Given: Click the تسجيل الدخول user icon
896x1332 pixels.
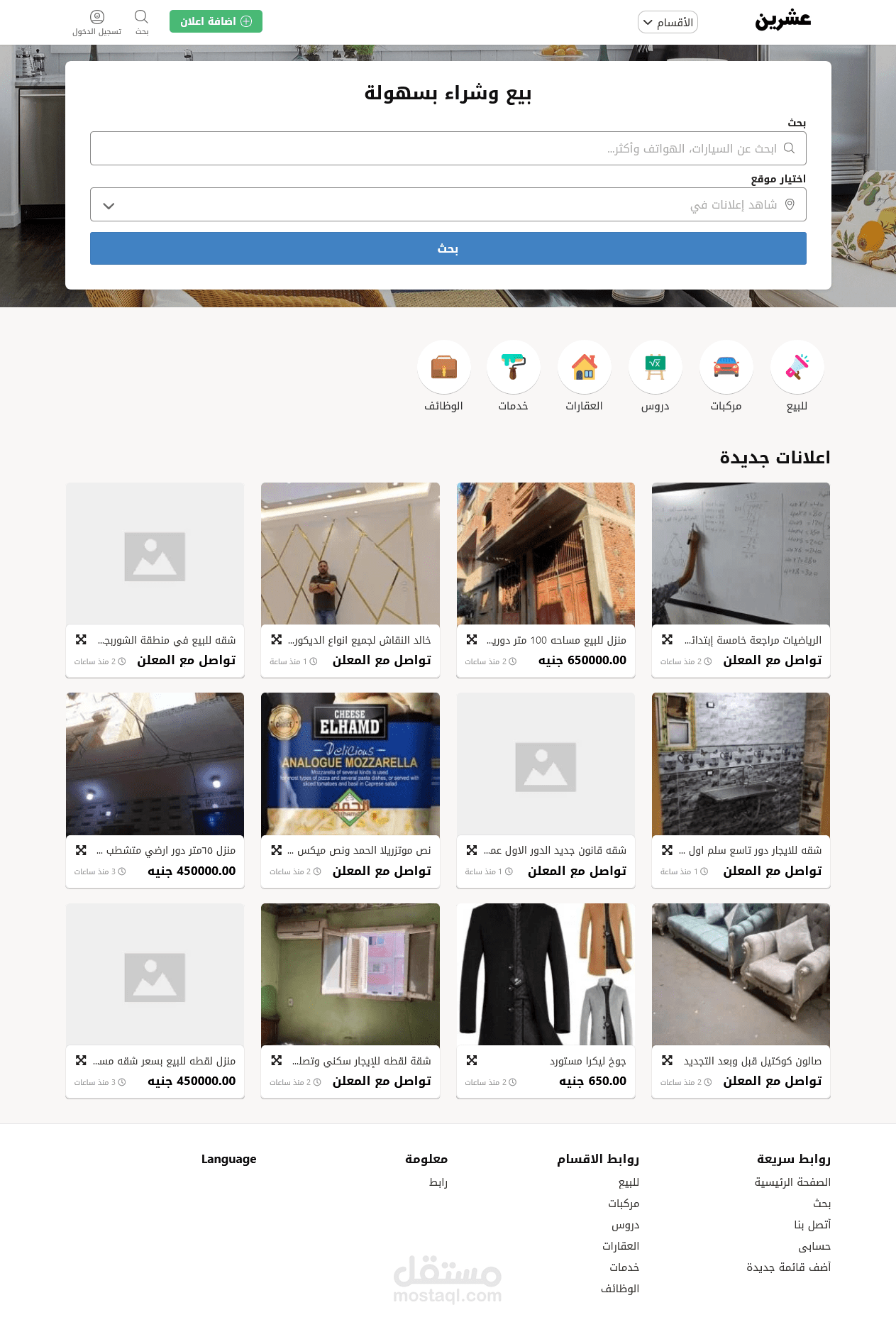Looking at the screenshot, I should coord(97,17).
